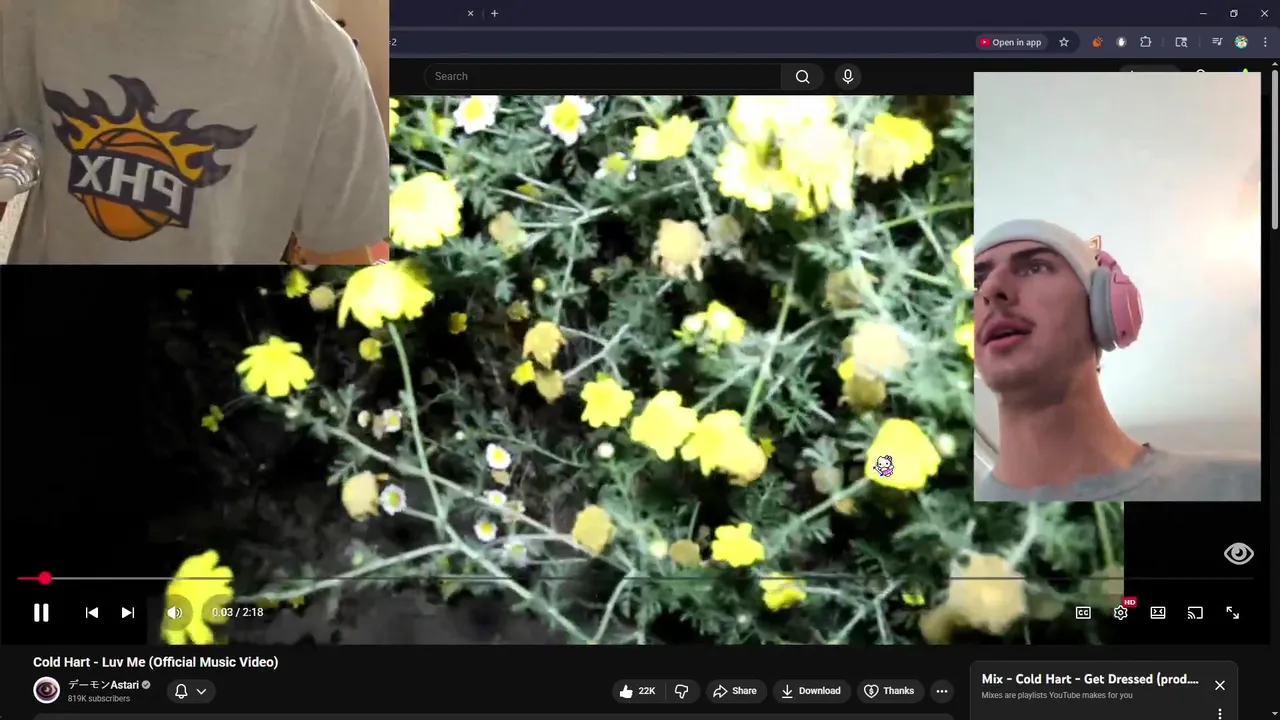
Task: Send Thanks to the creator
Action: pyautogui.click(x=889, y=691)
